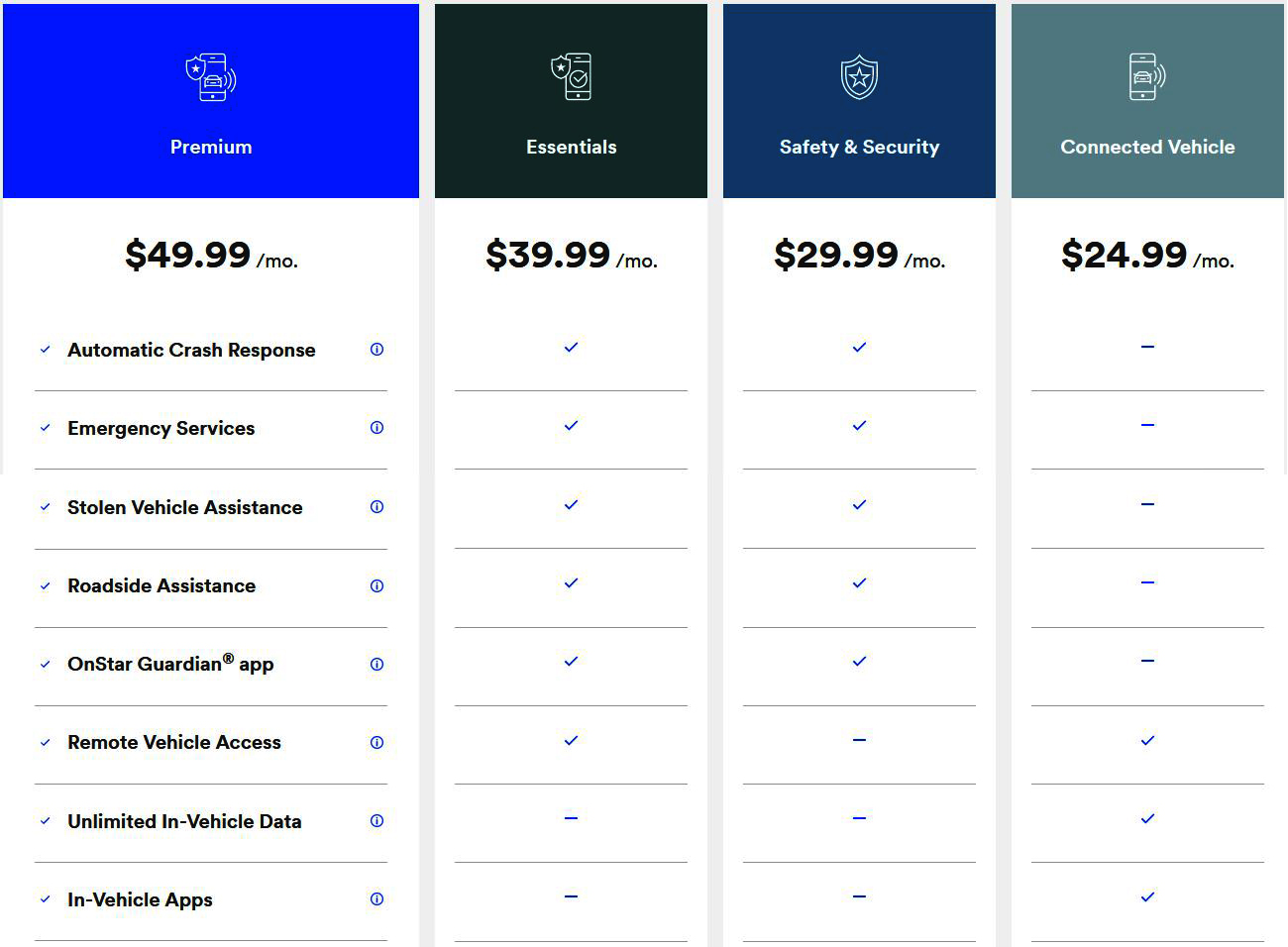Image resolution: width=1288 pixels, height=947 pixels.
Task: Show info for Remote Vehicle Access
Action: [x=376, y=742]
